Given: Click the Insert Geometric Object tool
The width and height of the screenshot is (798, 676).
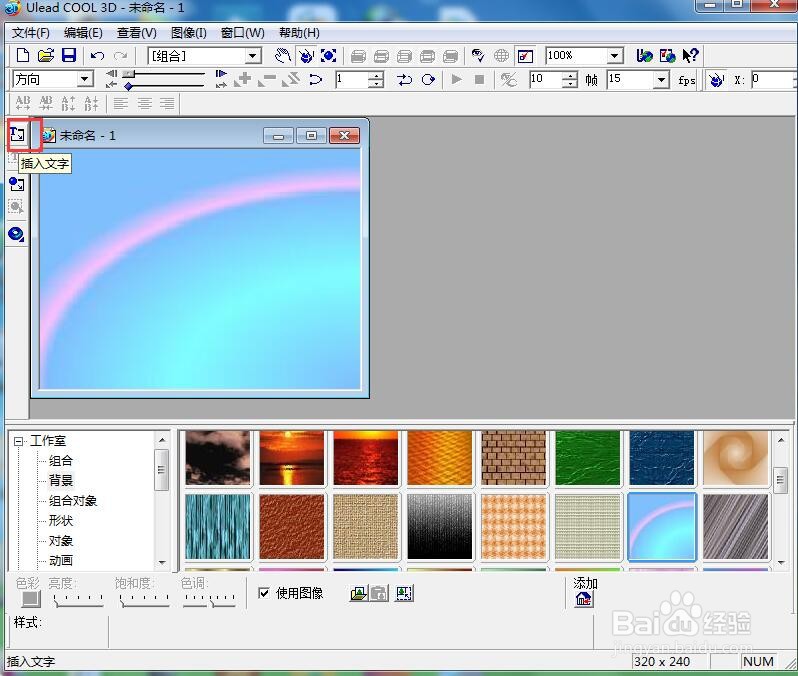Looking at the screenshot, I should coord(17,234).
